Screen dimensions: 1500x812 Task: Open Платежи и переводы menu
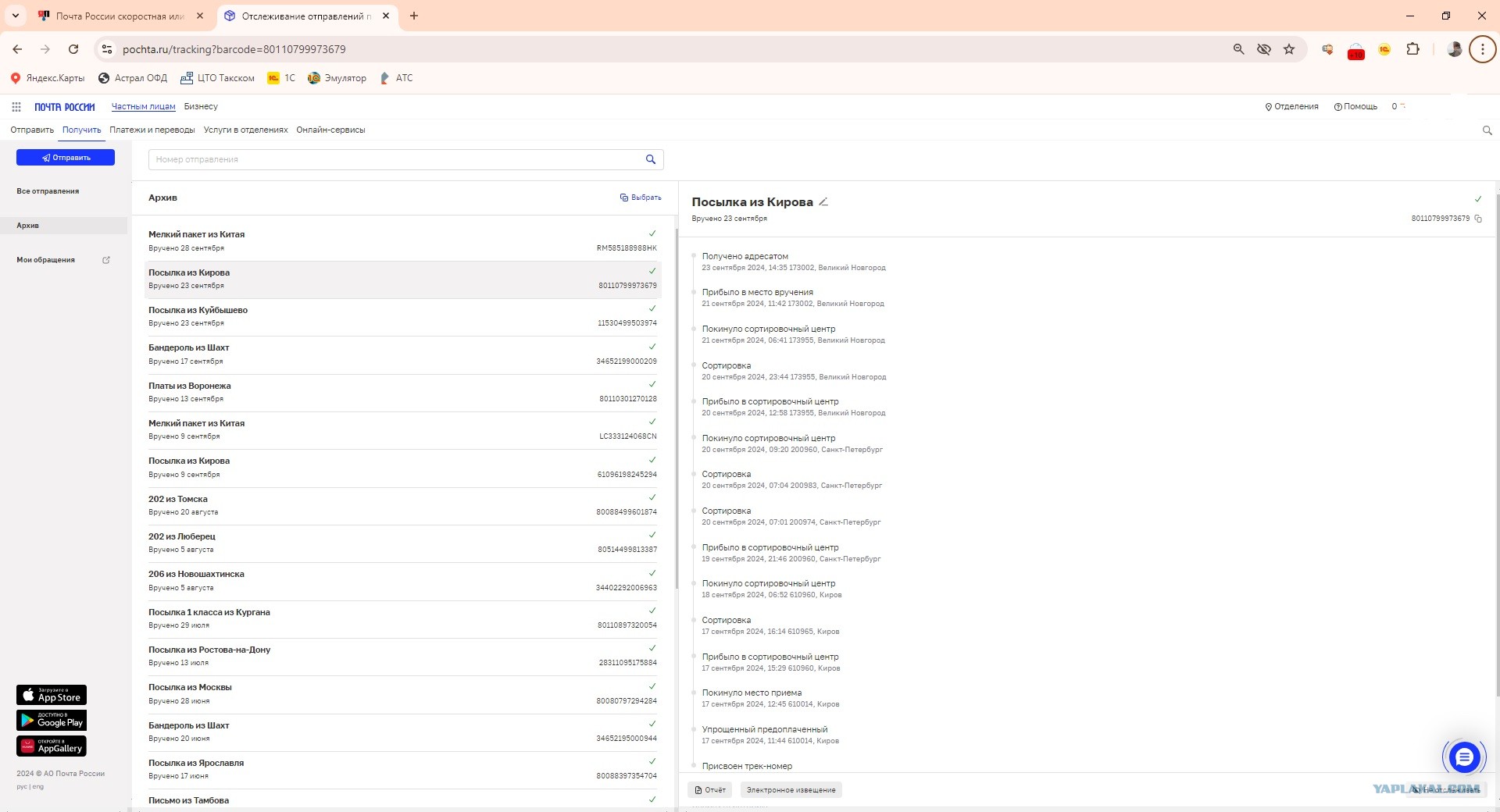tap(152, 130)
